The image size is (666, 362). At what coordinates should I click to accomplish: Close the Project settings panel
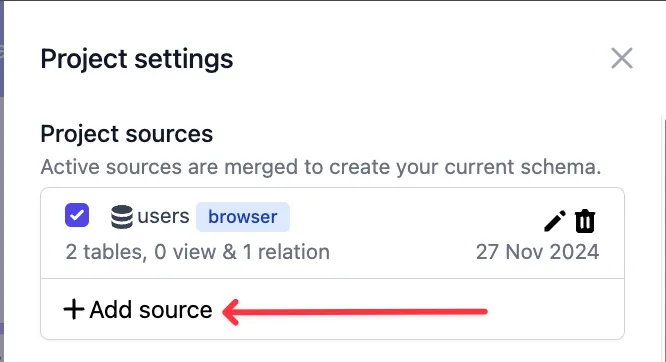[x=622, y=58]
